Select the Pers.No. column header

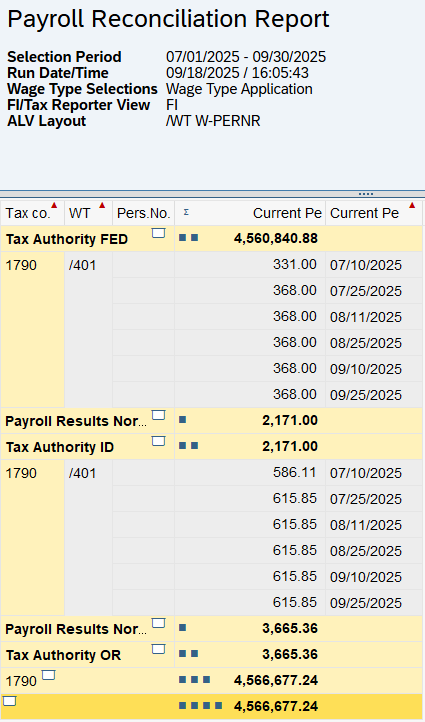[x=143, y=213]
